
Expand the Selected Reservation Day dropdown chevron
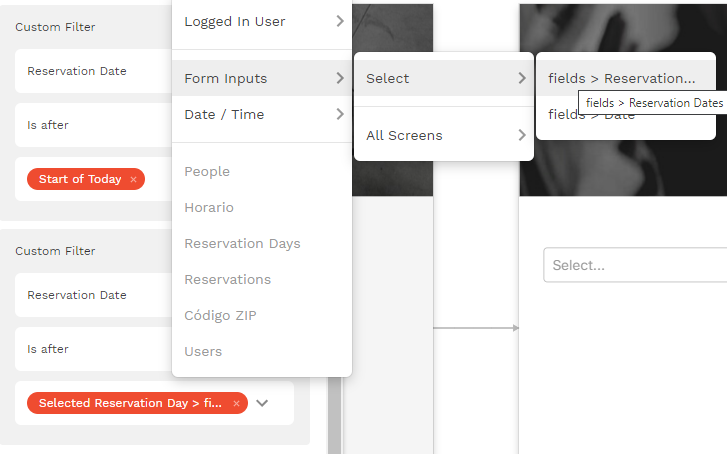pyautogui.click(x=262, y=403)
